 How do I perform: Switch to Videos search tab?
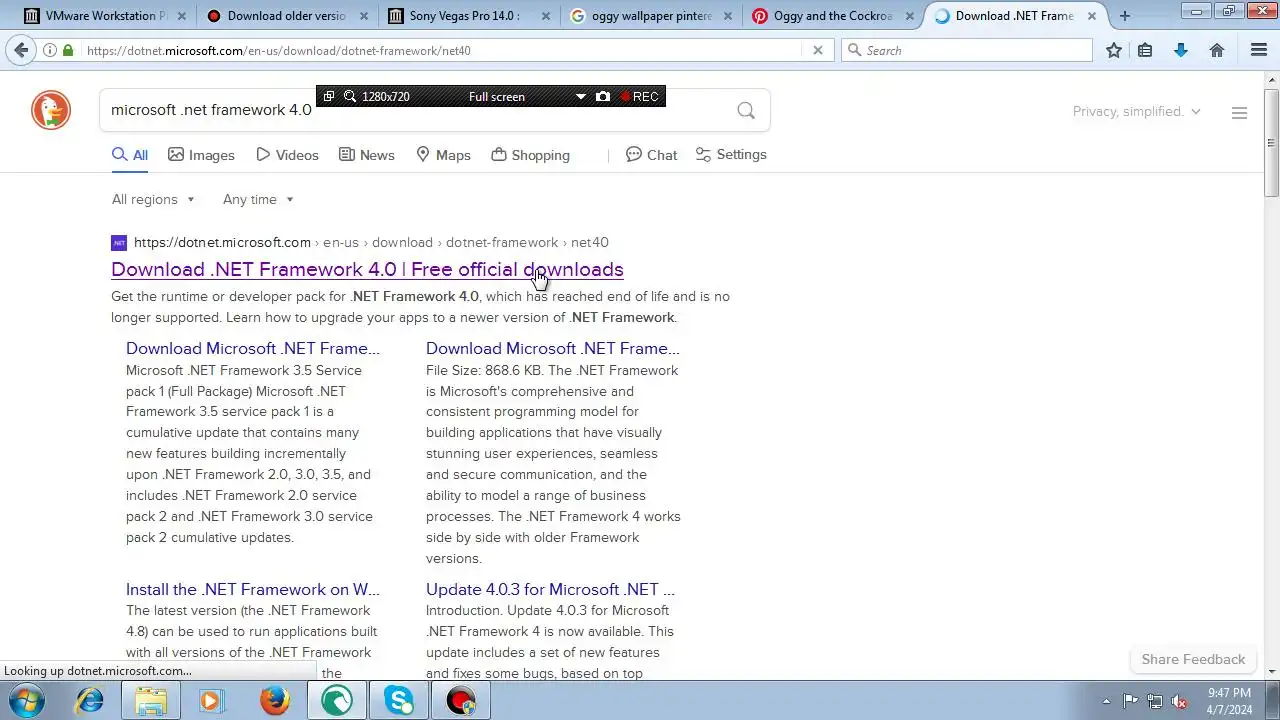(x=287, y=155)
